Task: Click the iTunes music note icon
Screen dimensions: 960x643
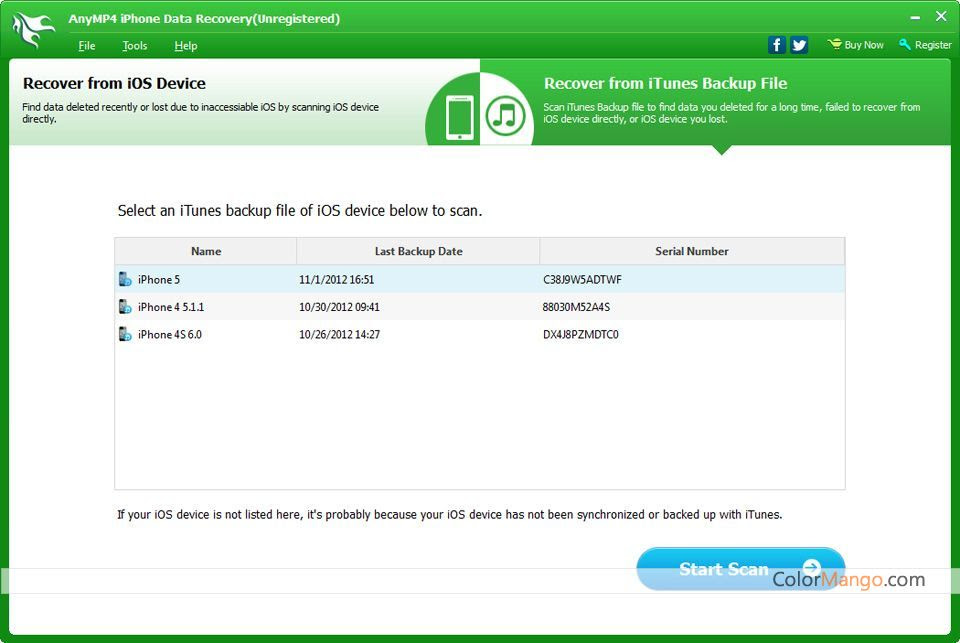Action: (x=505, y=116)
